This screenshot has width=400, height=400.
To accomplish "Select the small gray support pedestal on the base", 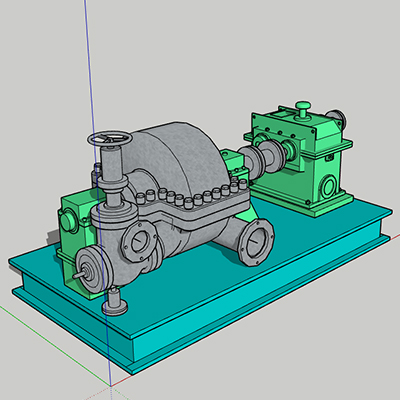I will [x=115, y=302].
